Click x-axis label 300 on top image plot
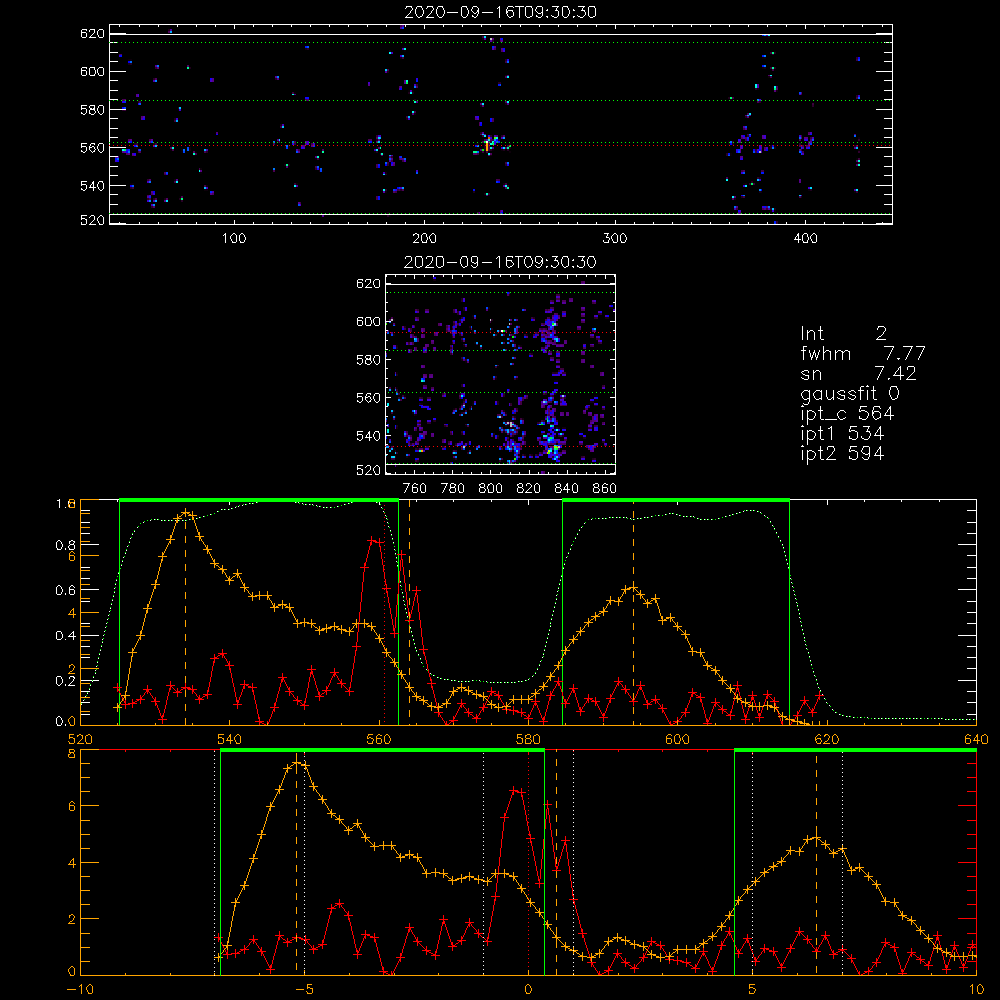 click(615, 239)
